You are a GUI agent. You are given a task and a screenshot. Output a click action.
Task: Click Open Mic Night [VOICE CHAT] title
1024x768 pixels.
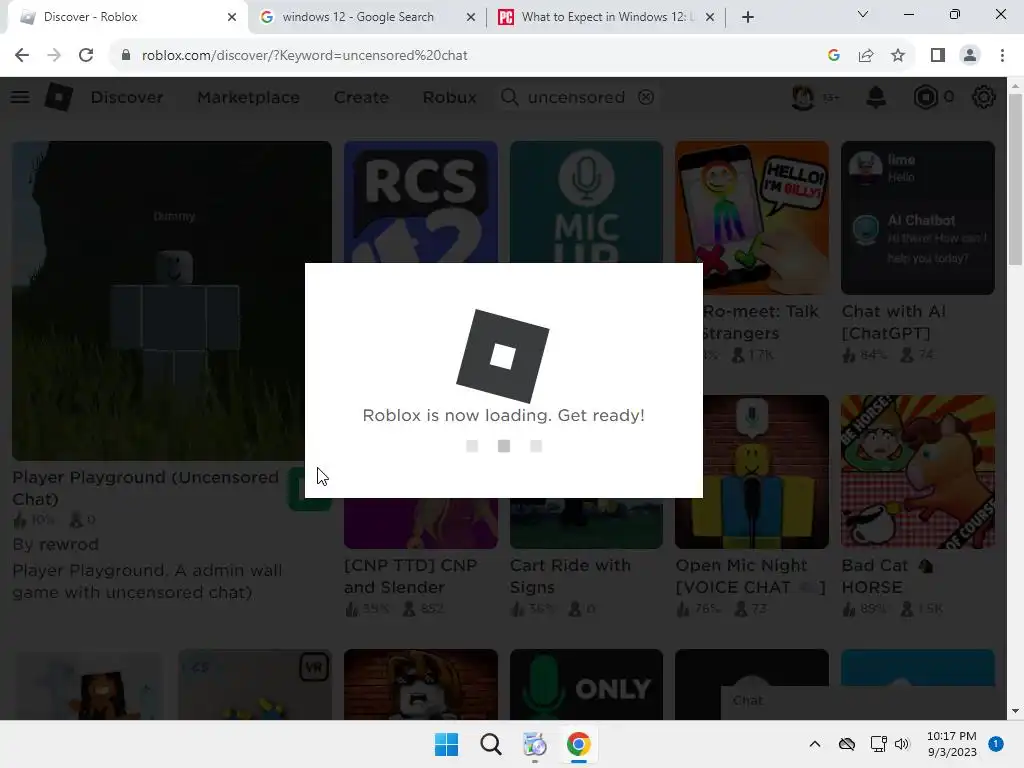point(750,576)
